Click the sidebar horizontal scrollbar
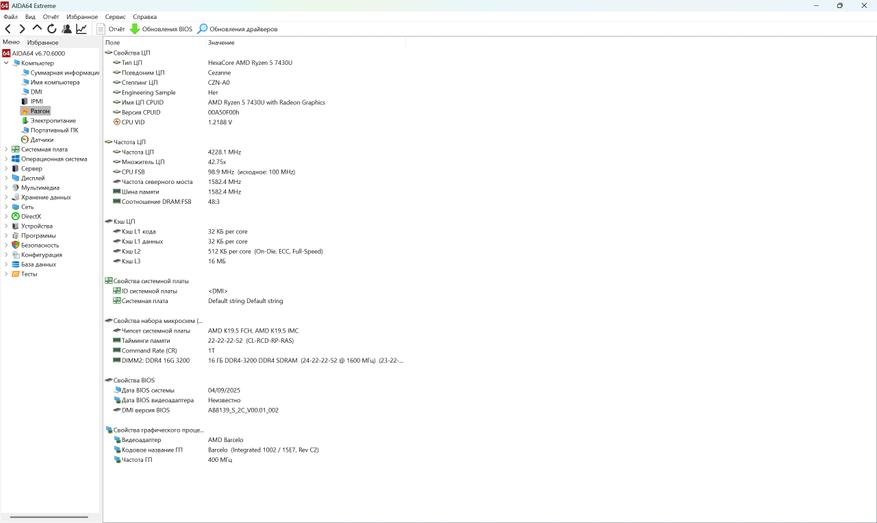The height and width of the screenshot is (523, 877). pyautogui.click(x=49, y=517)
